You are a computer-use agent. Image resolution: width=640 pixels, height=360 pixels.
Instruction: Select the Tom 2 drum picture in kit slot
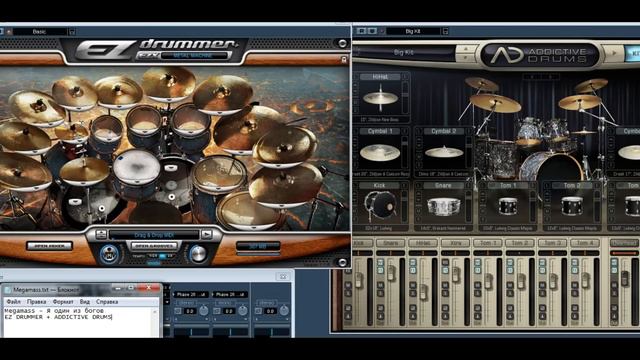pos(571,206)
